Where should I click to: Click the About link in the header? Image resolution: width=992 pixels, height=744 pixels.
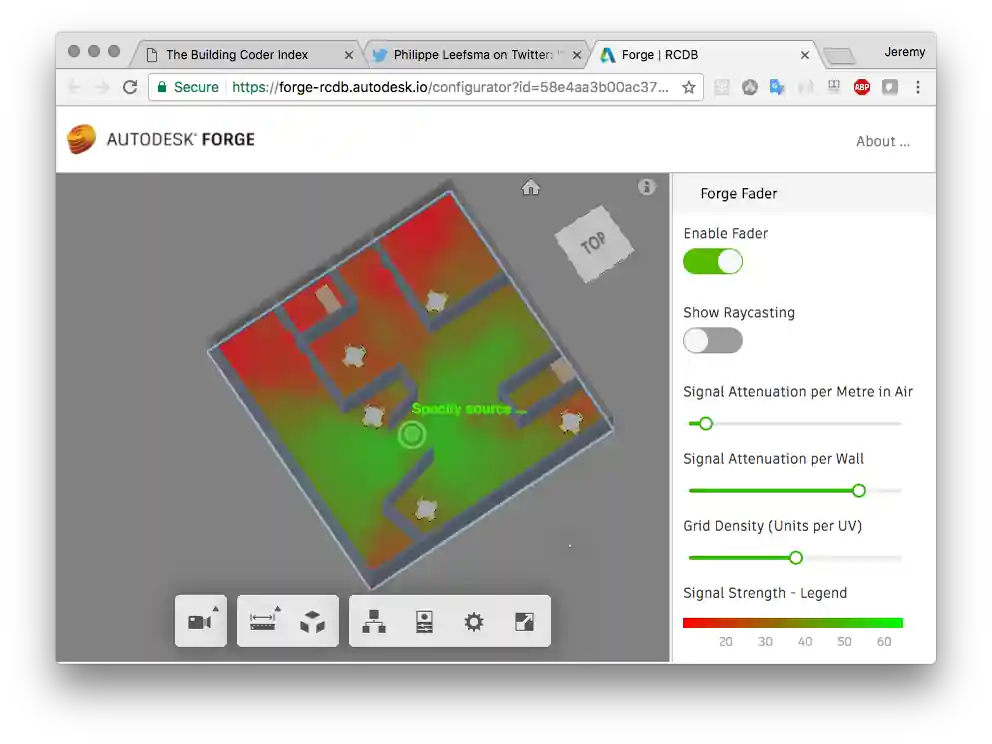883,141
